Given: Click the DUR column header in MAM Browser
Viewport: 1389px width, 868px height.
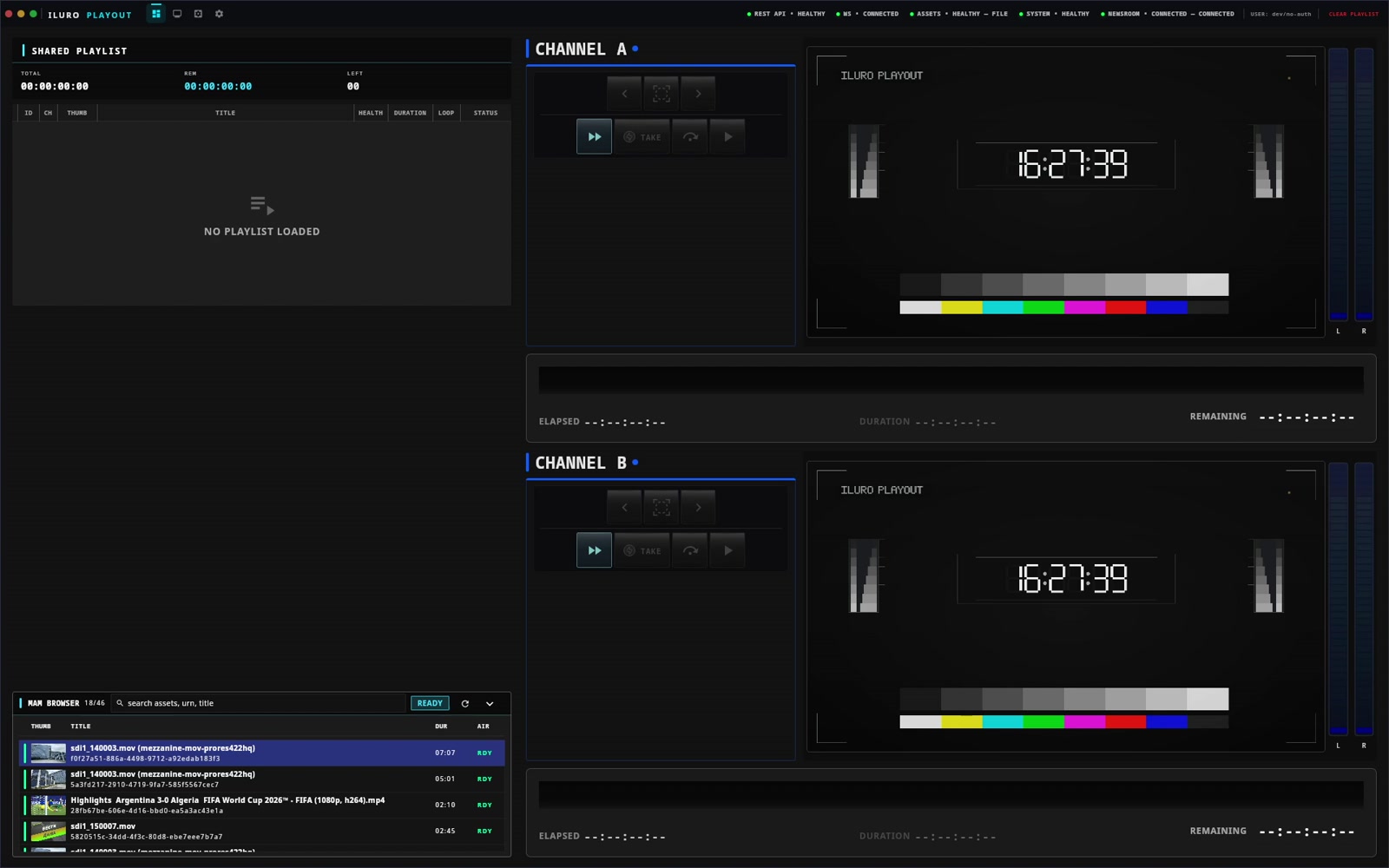Looking at the screenshot, I should tap(441, 727).
